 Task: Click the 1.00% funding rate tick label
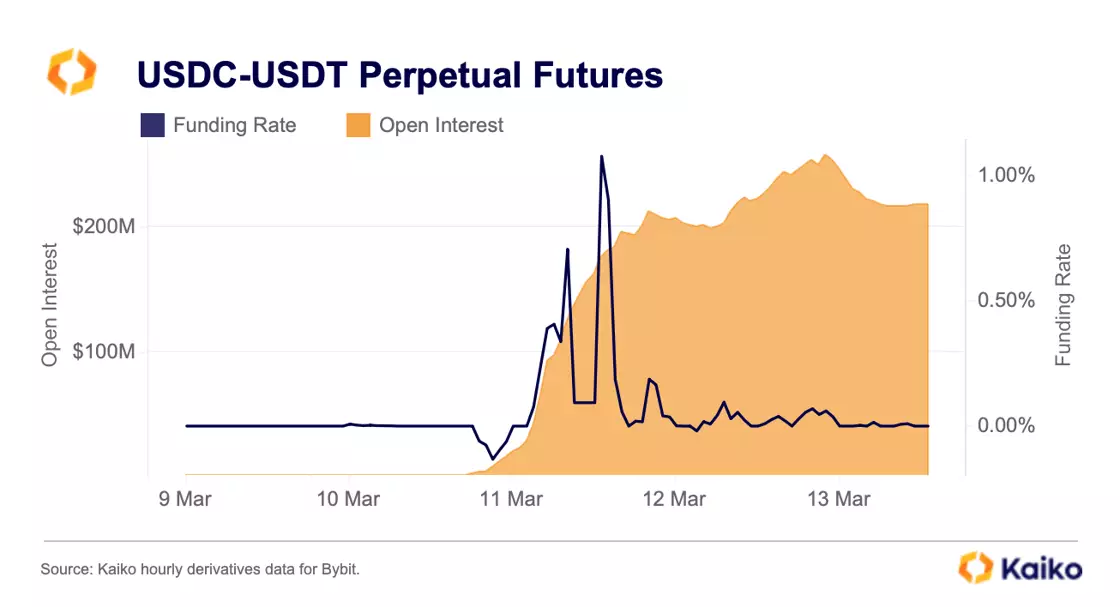pyautogui.click(x=1006, y=175)
